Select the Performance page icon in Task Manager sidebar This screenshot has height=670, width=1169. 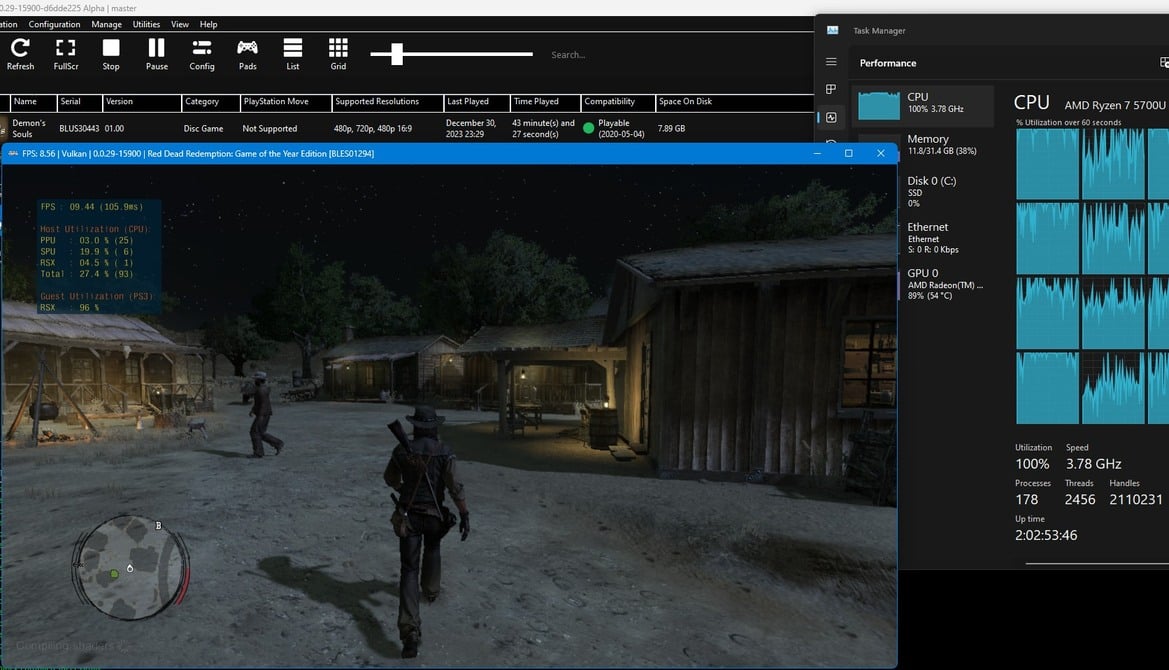(831, 117)
